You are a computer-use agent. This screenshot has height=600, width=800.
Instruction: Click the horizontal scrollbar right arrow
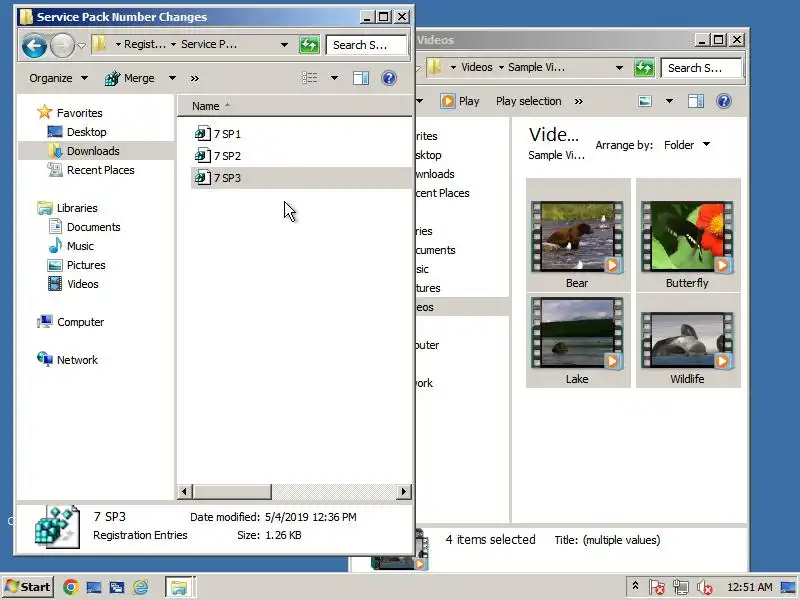tap(404, 492)
